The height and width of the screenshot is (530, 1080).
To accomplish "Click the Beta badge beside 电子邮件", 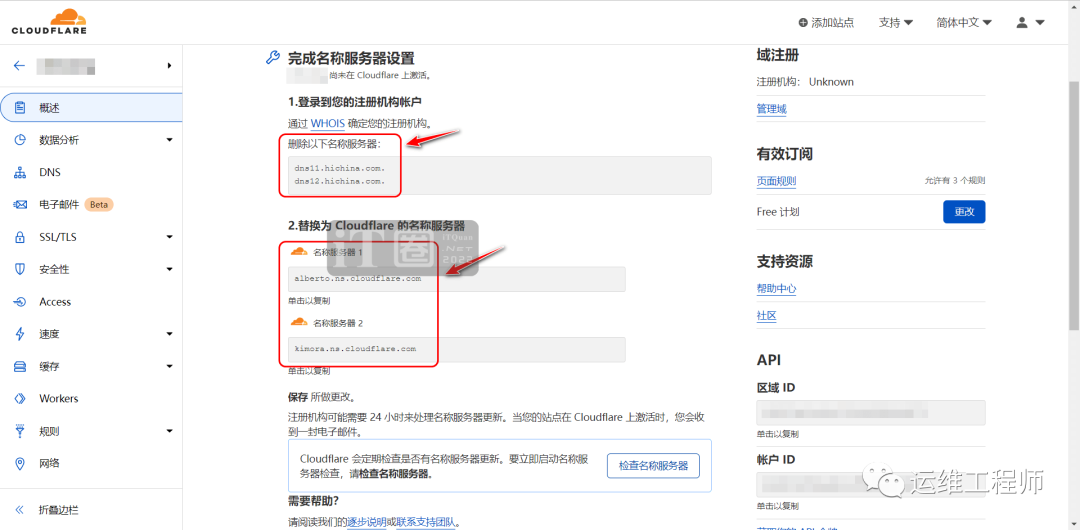I will pyautogui.click(x=99, y=205).
